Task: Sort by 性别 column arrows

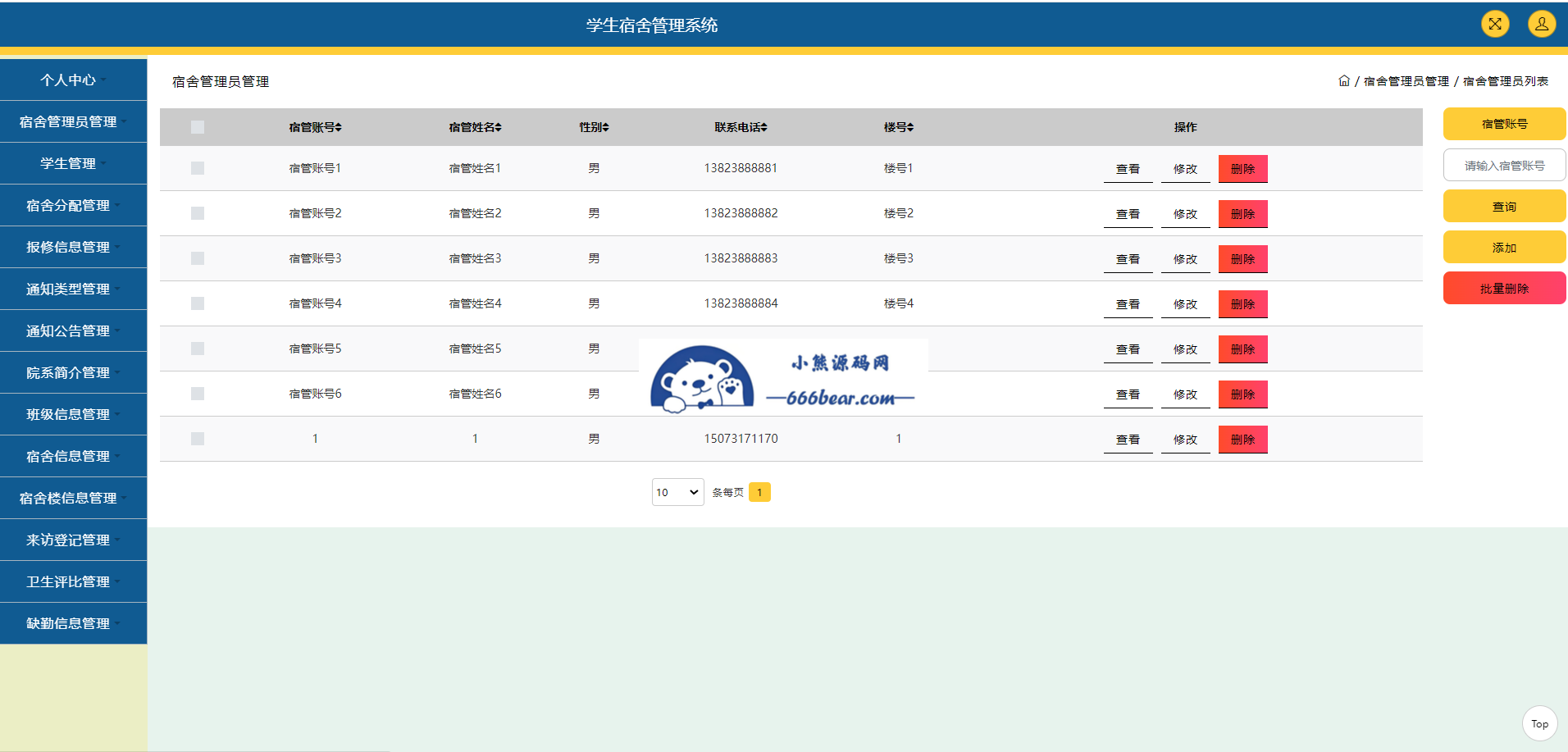Action: tap(606, 127)
